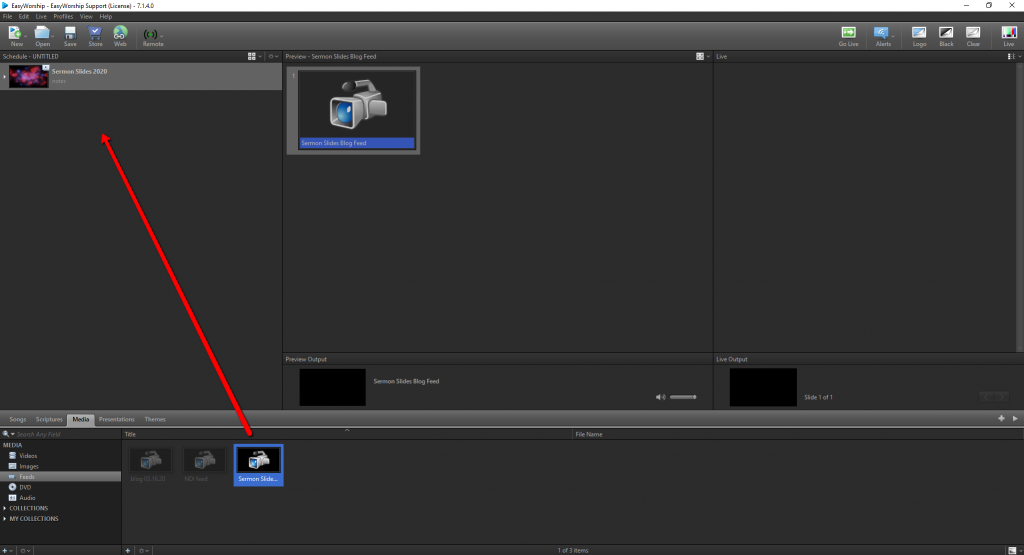The height and width of the screenshot is (555, 1024).
Task: Select Videos in the Media tree
Action: click(x=28, y=456)
